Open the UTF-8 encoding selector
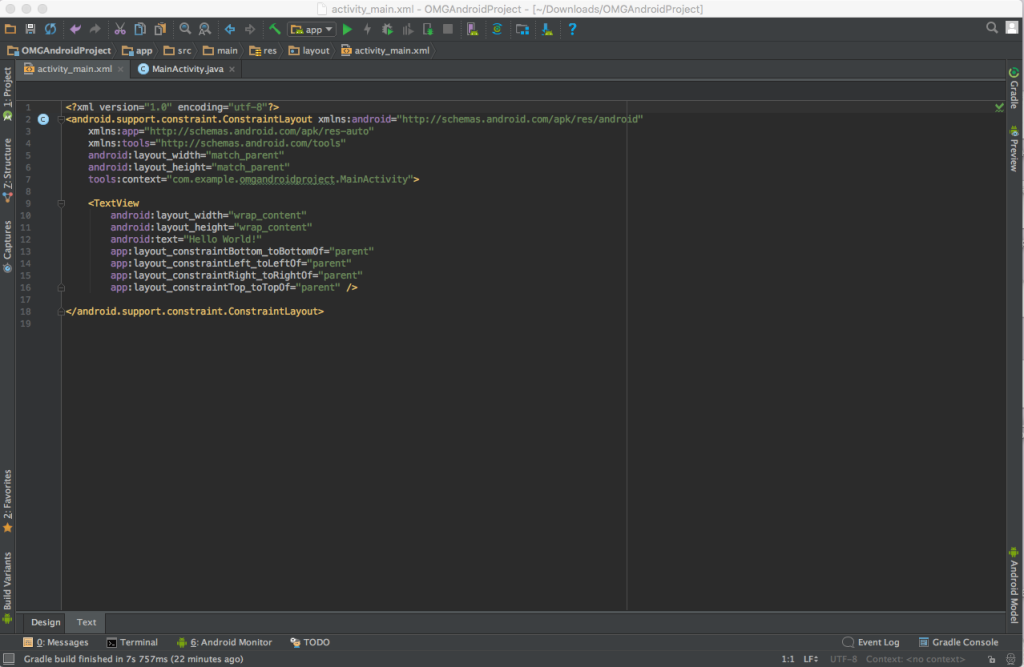The width and height of the screenshot is (1024, 667). point(842,659)
